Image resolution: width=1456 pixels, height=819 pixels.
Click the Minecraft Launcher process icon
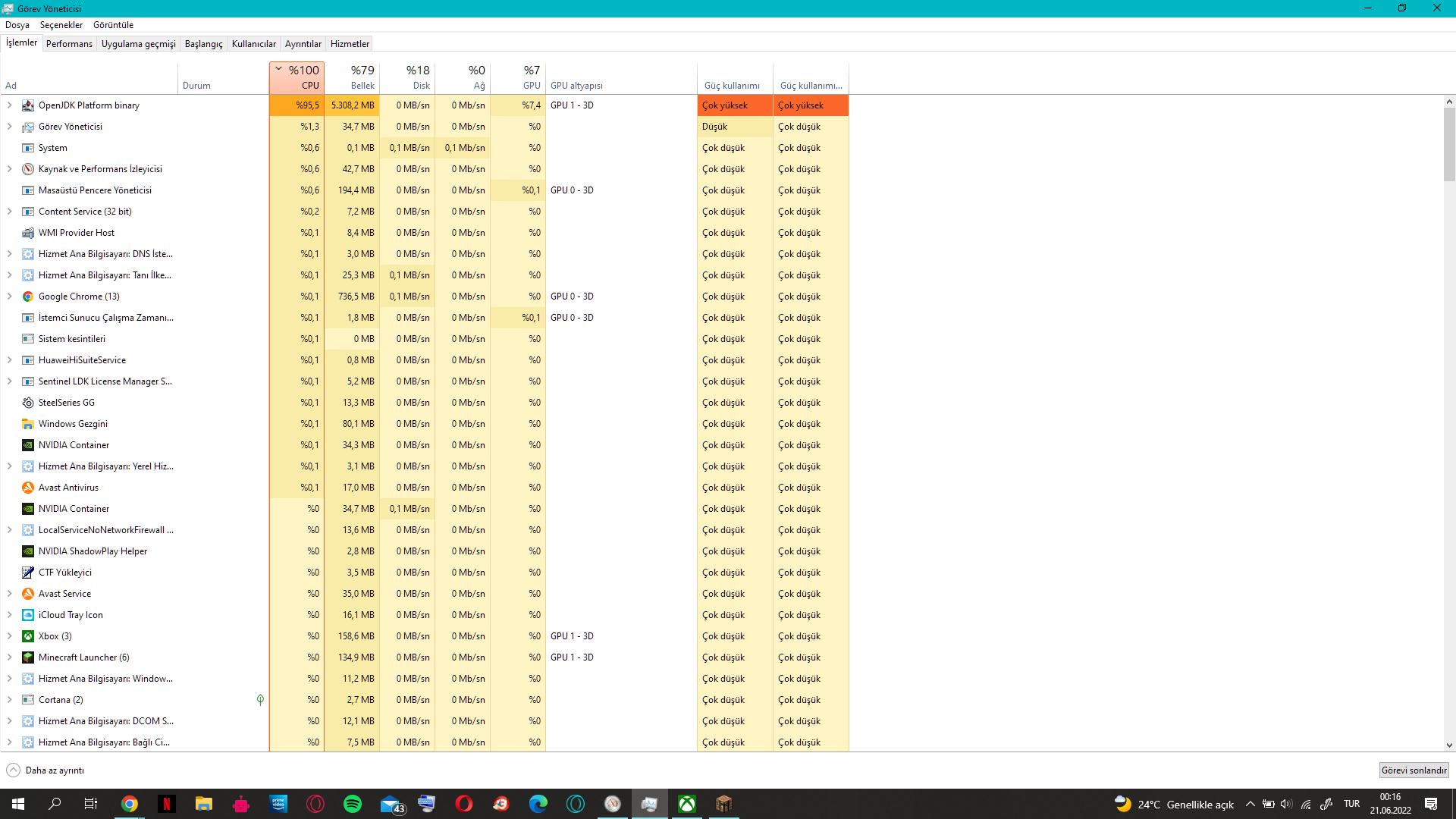pos(28,657)
